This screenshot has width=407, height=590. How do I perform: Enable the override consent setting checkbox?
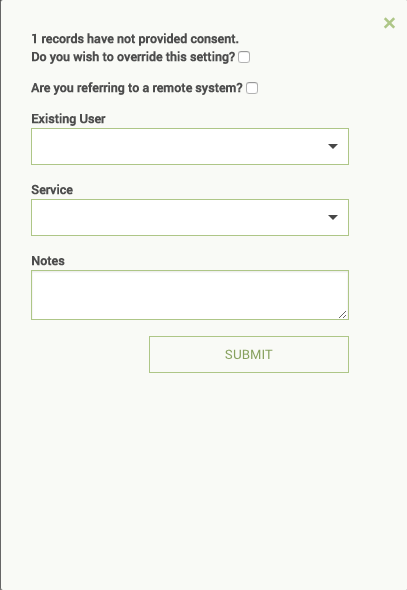pos(244,57)
